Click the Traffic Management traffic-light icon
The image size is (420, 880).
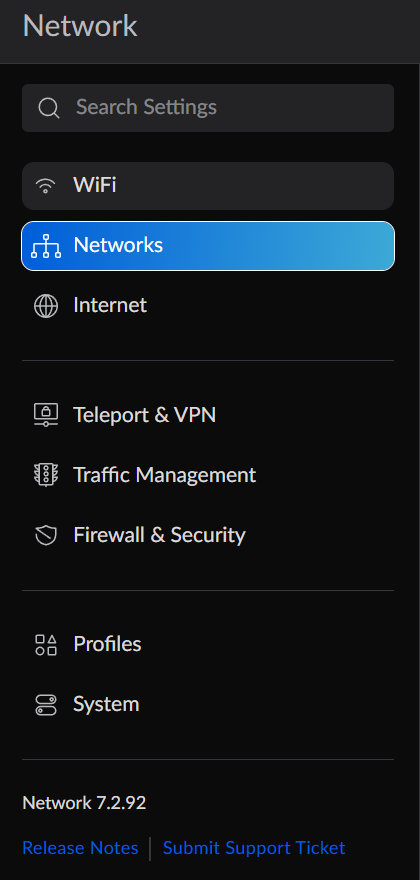point(45,475)
